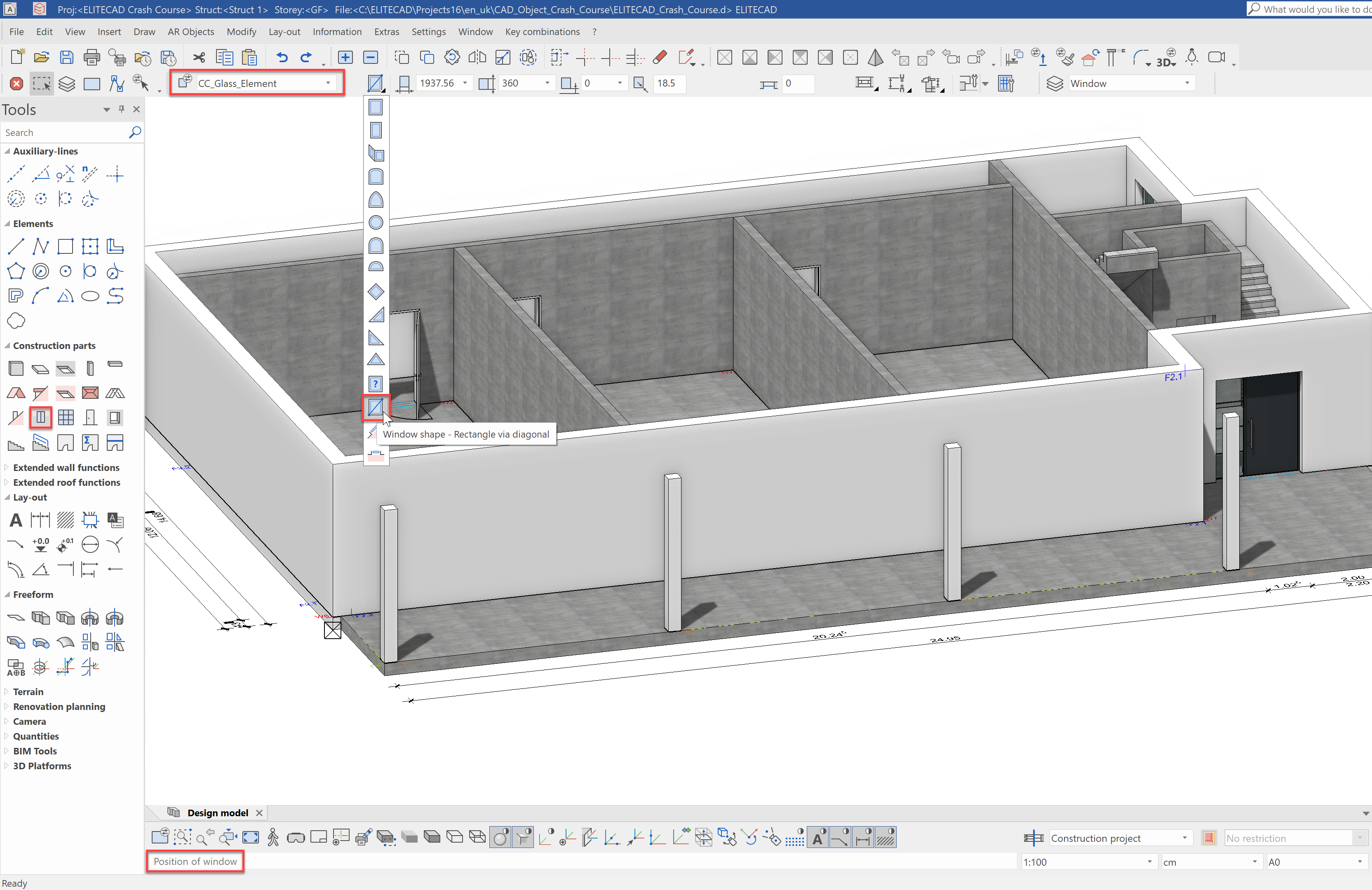The image size is (1372, 890).
Task: Open the File menu
Action: tap(17, 32)
